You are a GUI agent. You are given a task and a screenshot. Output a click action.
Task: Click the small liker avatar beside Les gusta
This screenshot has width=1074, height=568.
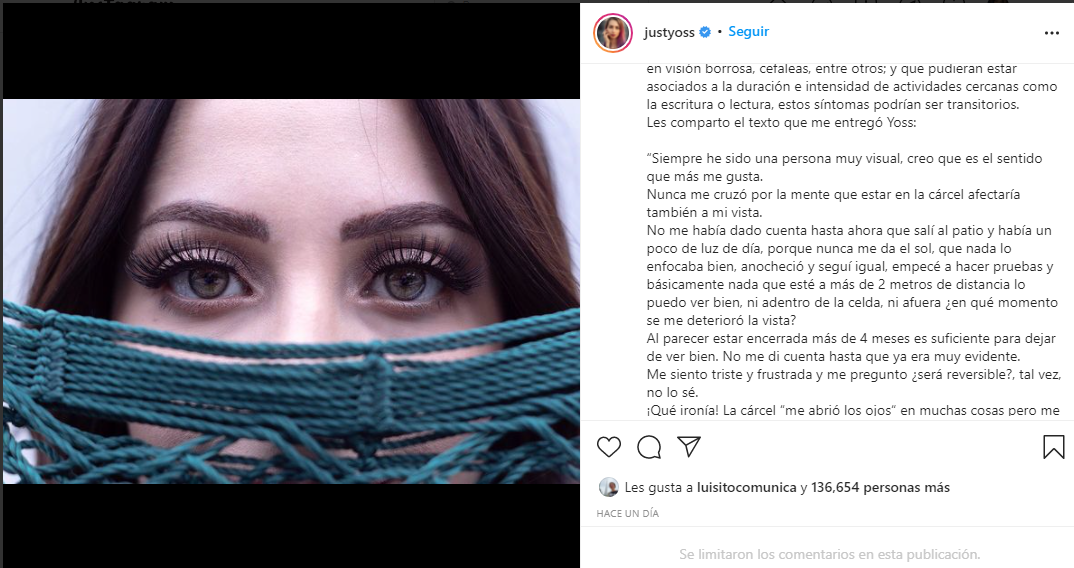click(608, 488)
